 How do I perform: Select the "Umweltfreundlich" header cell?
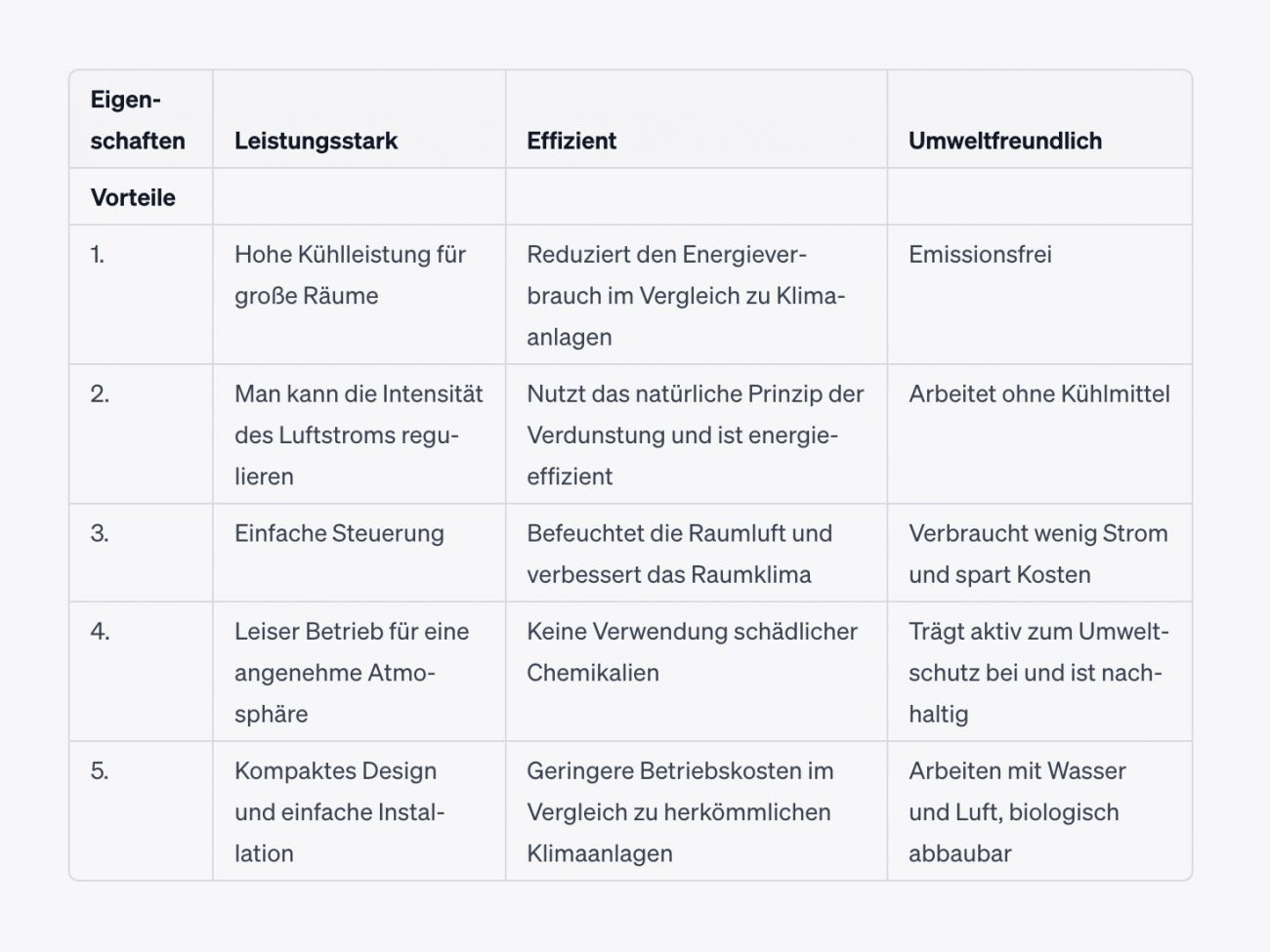[x=1004, y=141]
